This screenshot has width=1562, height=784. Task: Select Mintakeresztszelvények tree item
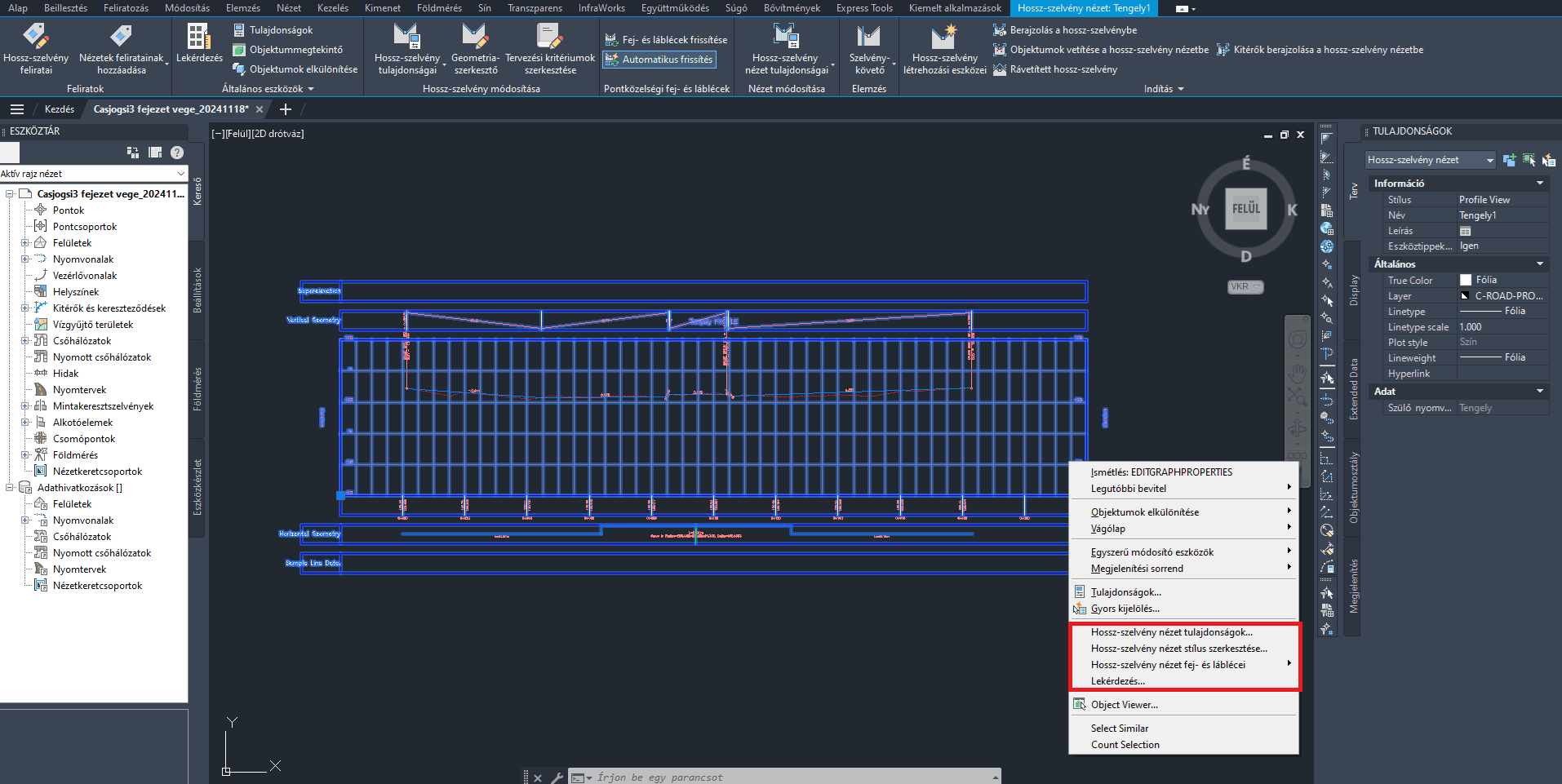pyautogui.click(x=103, y=406)
